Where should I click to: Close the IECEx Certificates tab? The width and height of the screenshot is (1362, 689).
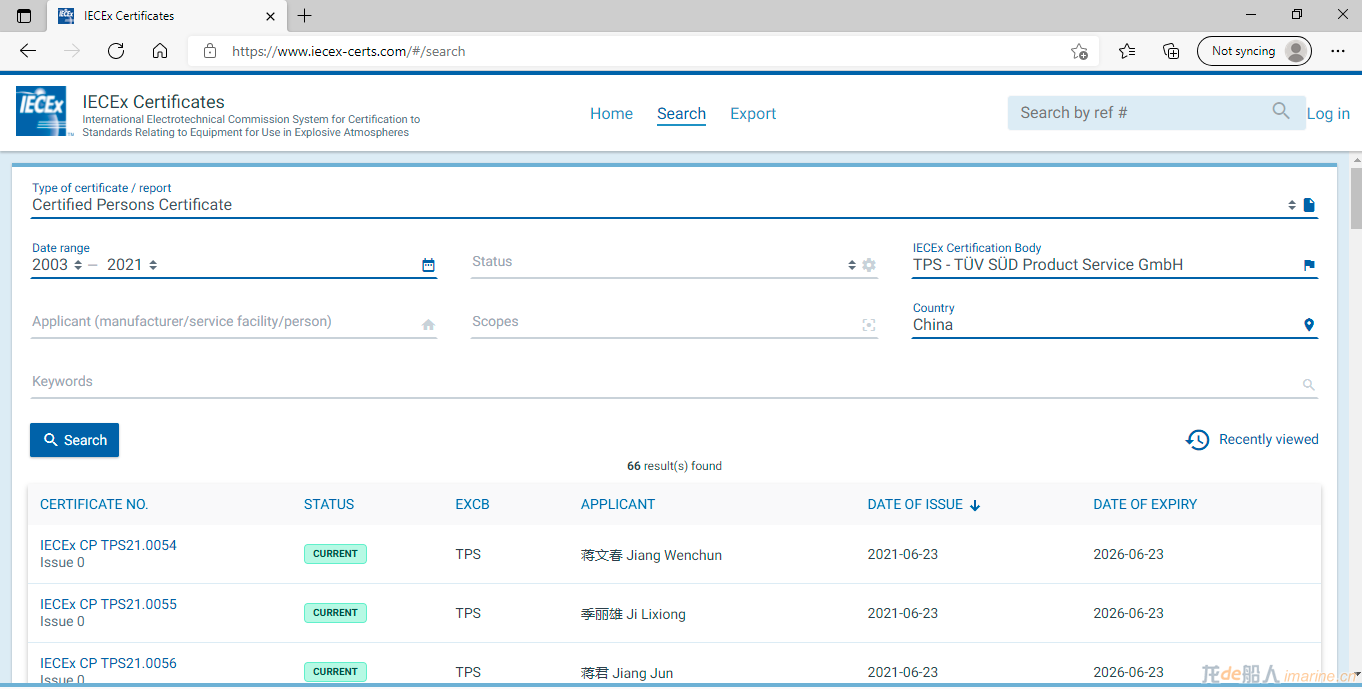coord(270,16)
